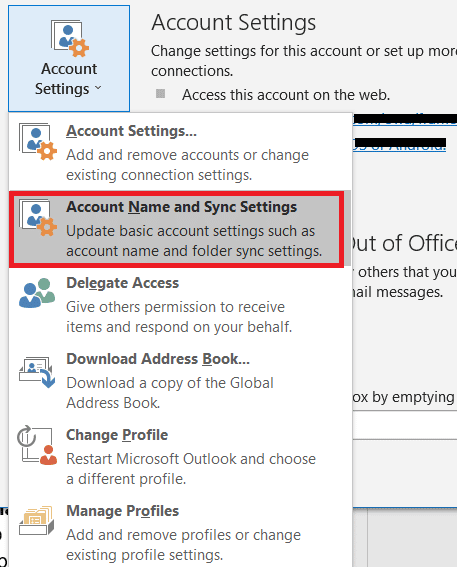Viewport: 457px width, 567px height.
Task: Click 'Add and remove profiles or change' description
Action: pyautogui.click(x=183, y=545)
